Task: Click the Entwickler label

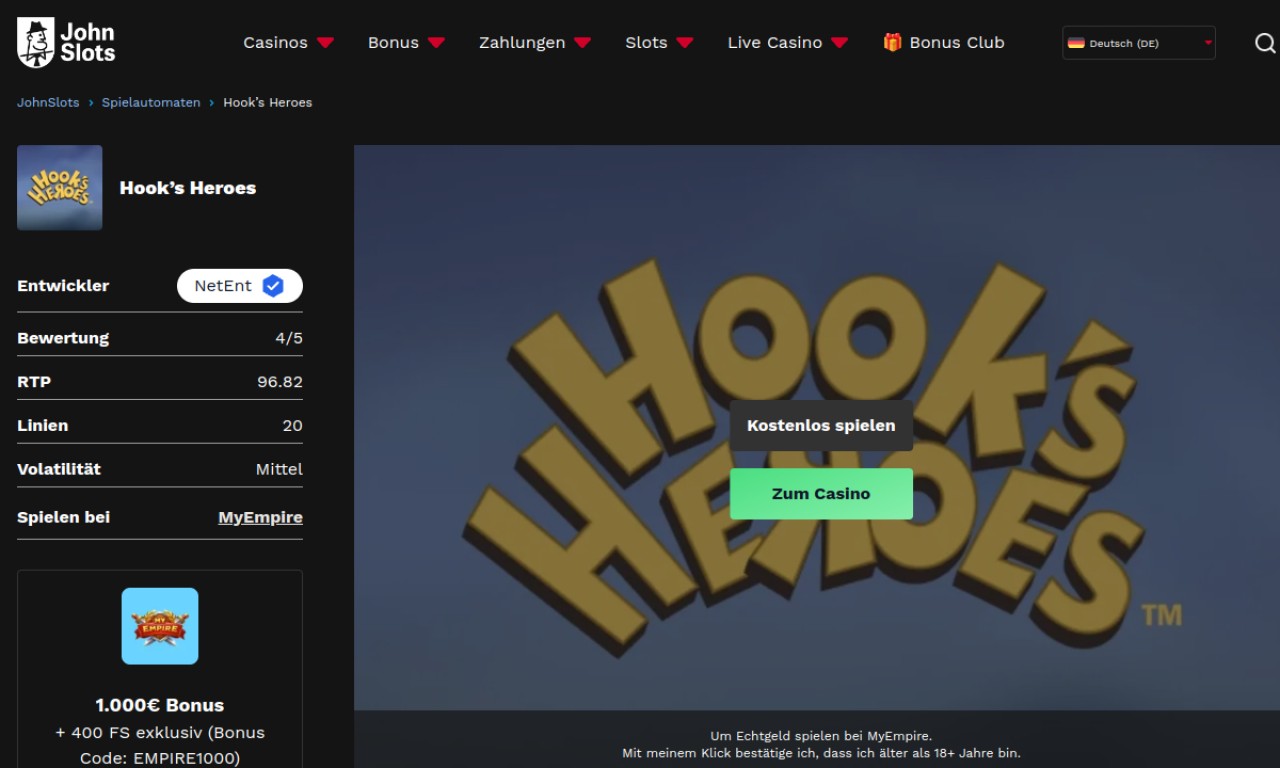Action: [x=63, y=286]
